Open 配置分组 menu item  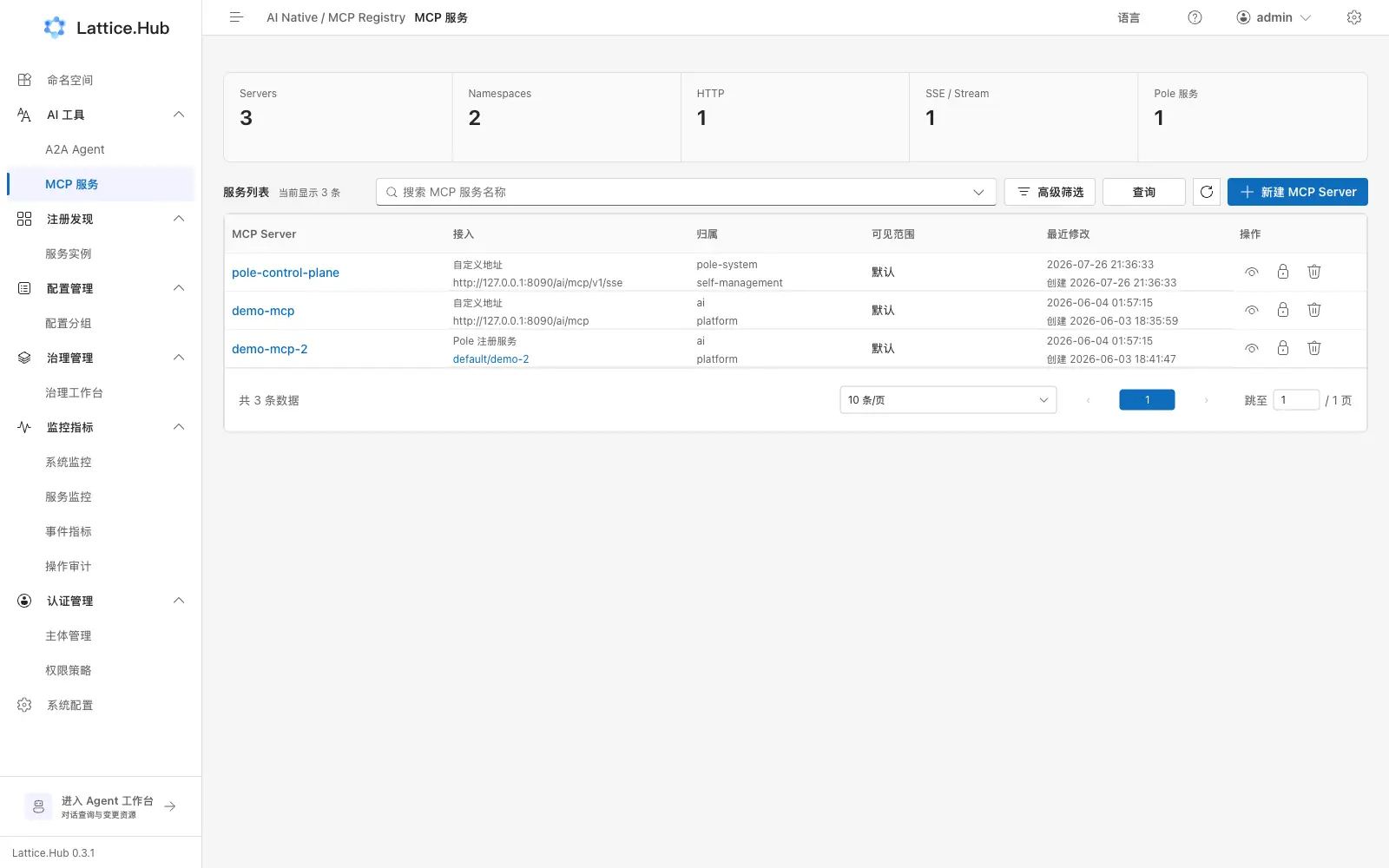pyautogui.click(x=101, y=323)
